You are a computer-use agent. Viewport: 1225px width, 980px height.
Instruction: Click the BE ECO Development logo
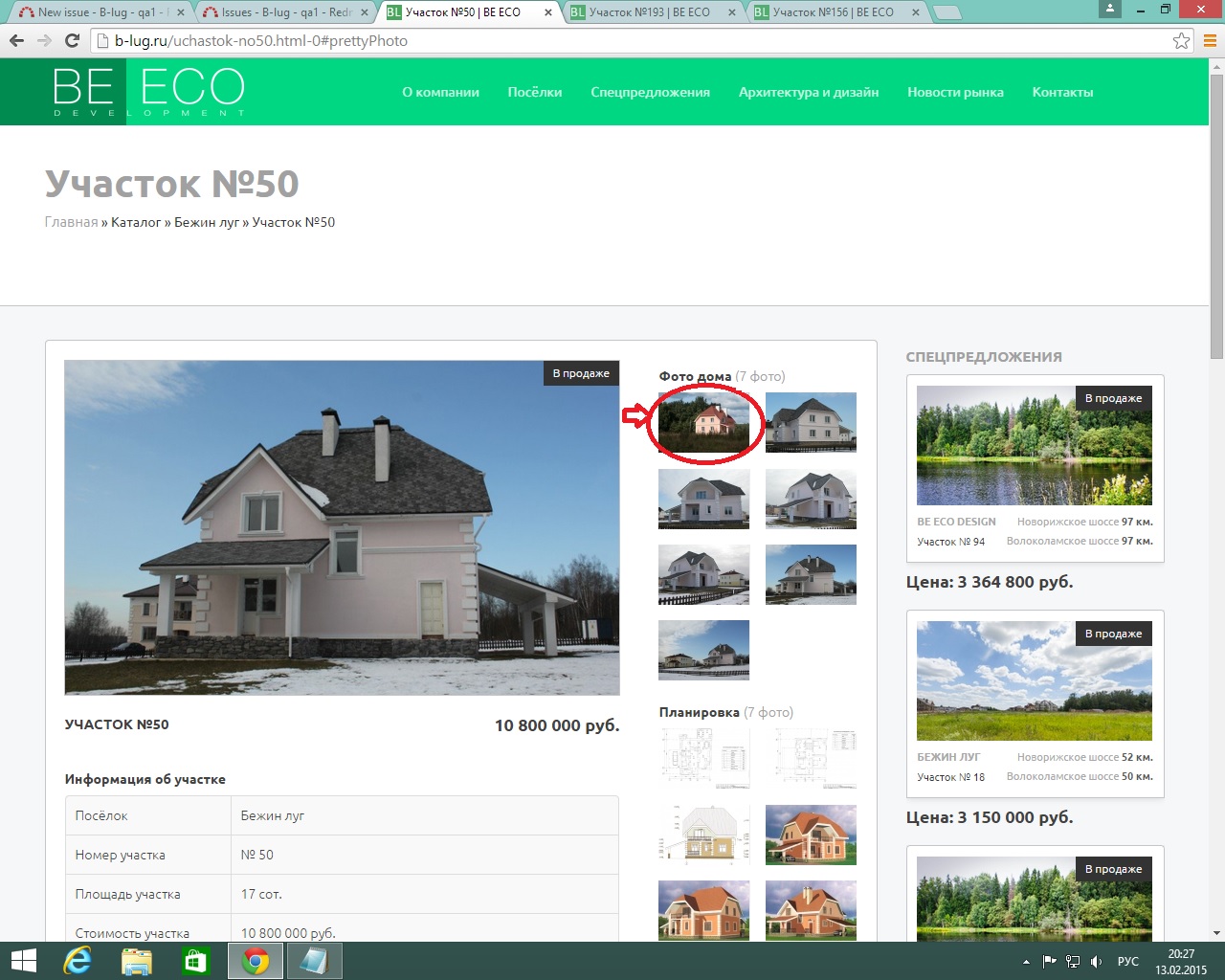[x=148, y=92]
